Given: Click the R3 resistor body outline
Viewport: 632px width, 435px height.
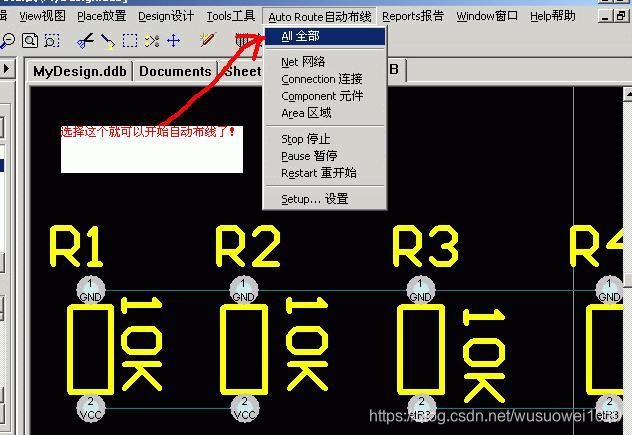Looking at the screenshot, I should pos(421,349).
